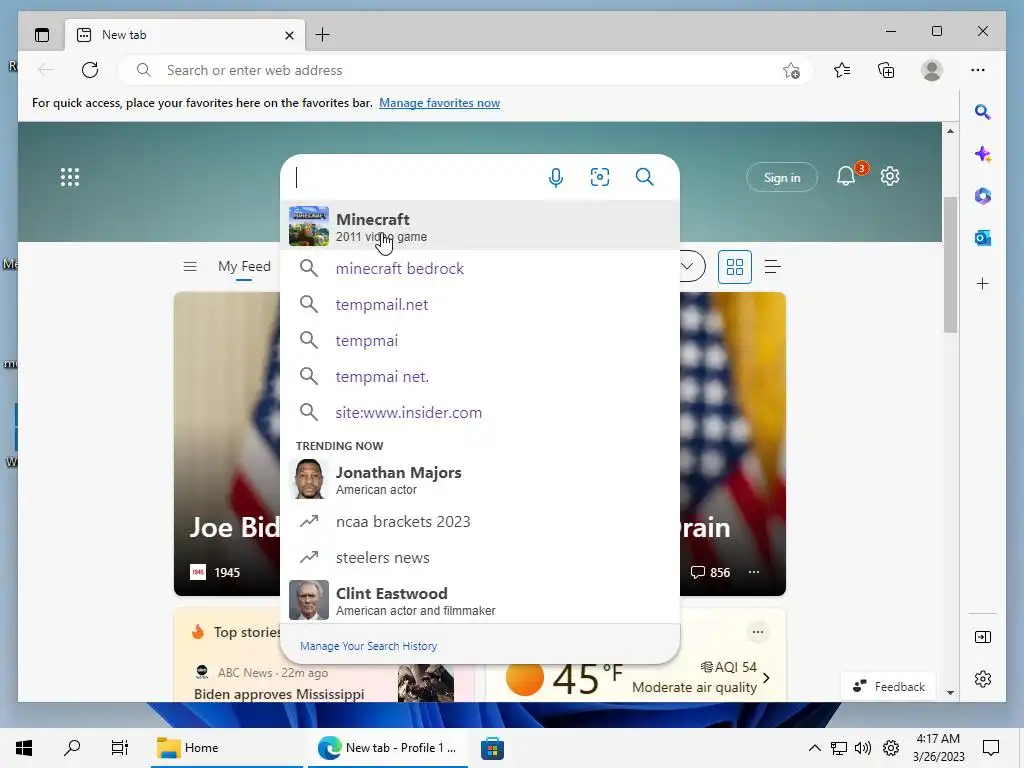Image resolution: width=1024 pixels, height=768 pixels.
Task: Open notifications bell with 3 badge
Action: coord(846,176)
